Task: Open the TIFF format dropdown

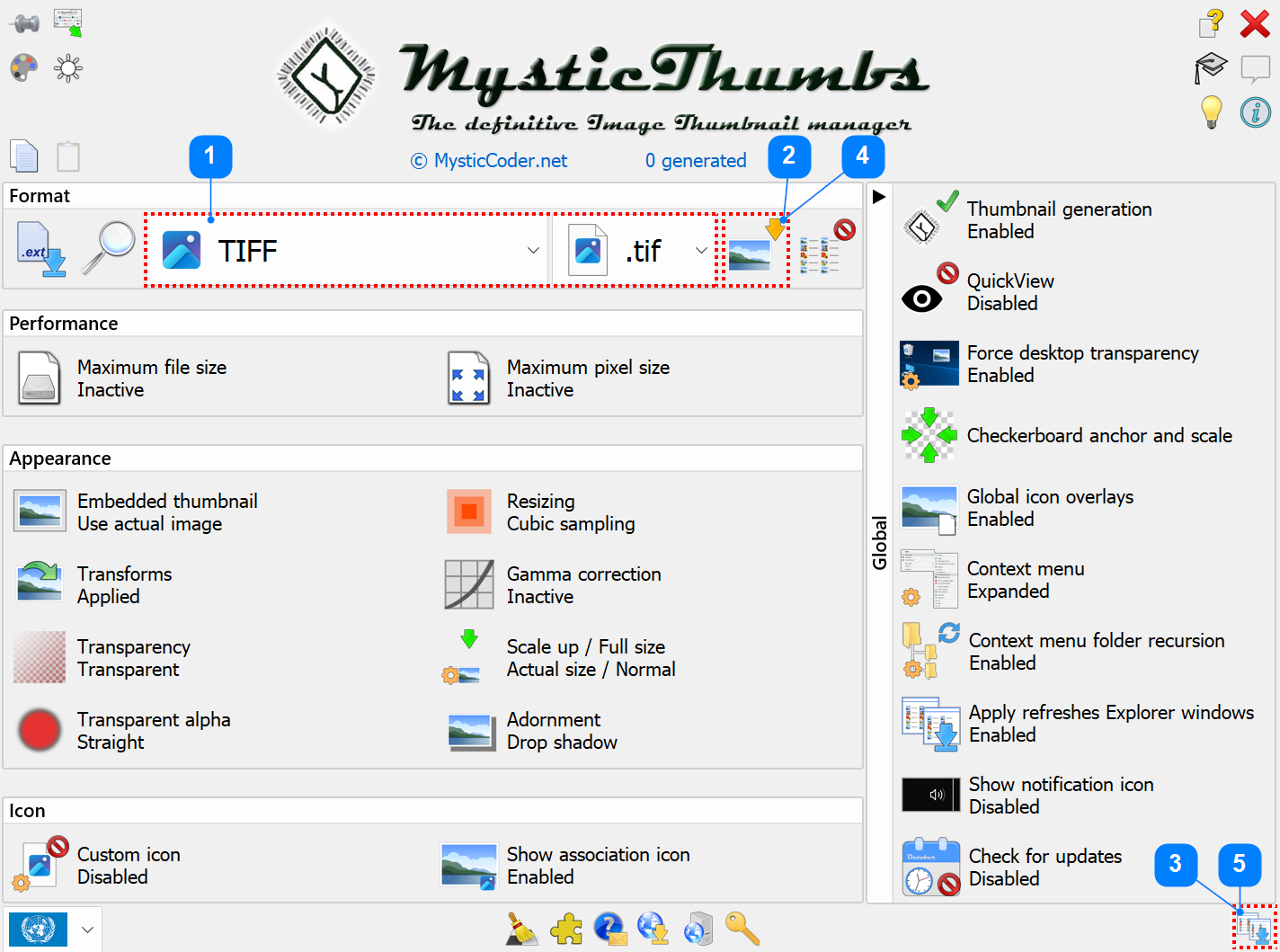Action: 347,251
